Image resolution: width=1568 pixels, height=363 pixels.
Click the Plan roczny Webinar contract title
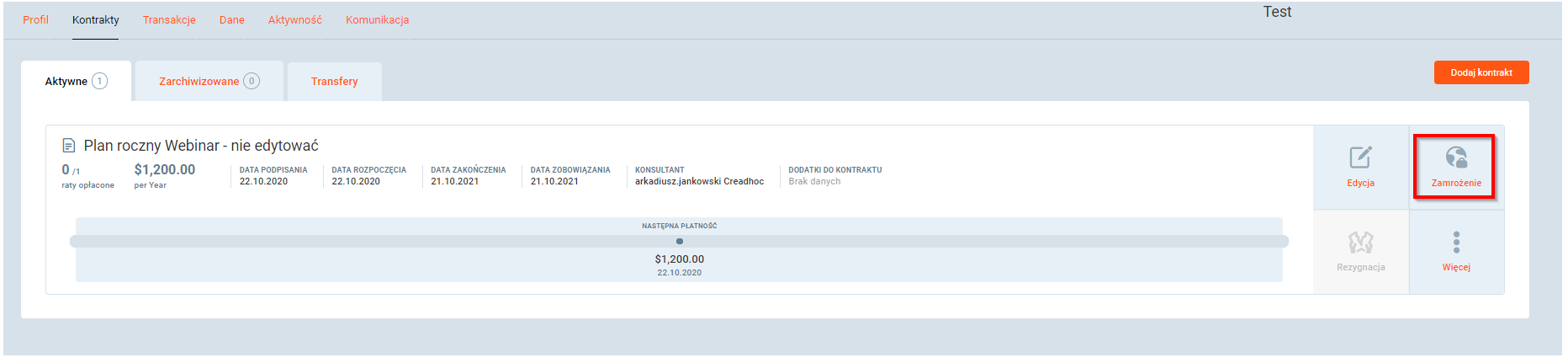pos(201,146)
